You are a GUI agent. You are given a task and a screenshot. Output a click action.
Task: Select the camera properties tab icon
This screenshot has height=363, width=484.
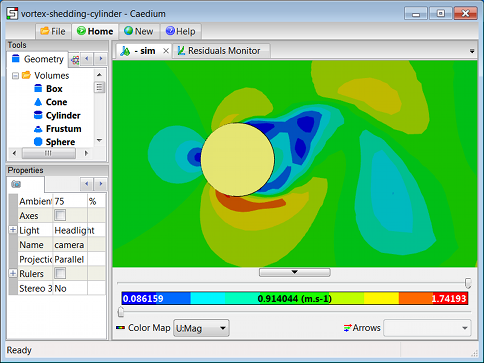(x=16, y=184)
